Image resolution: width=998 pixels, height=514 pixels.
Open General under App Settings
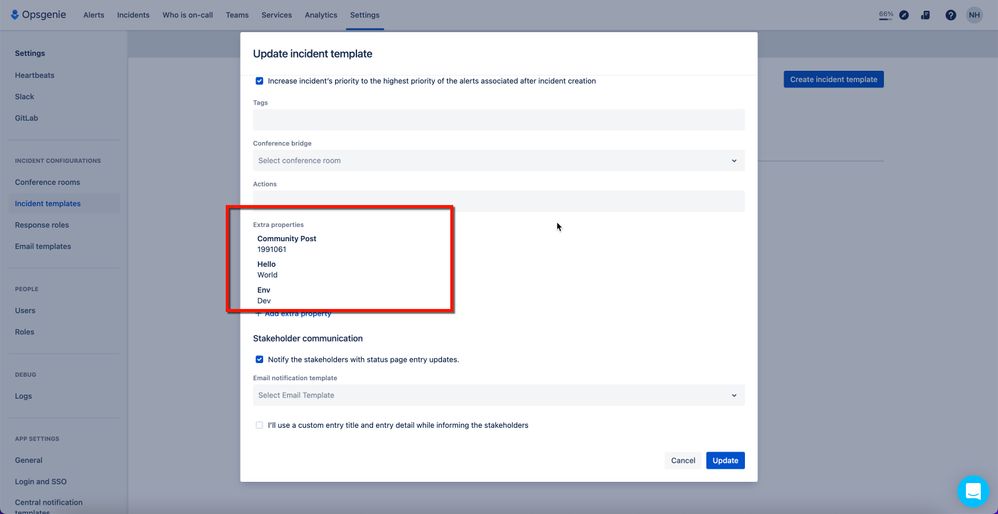[x=29, y=460]
